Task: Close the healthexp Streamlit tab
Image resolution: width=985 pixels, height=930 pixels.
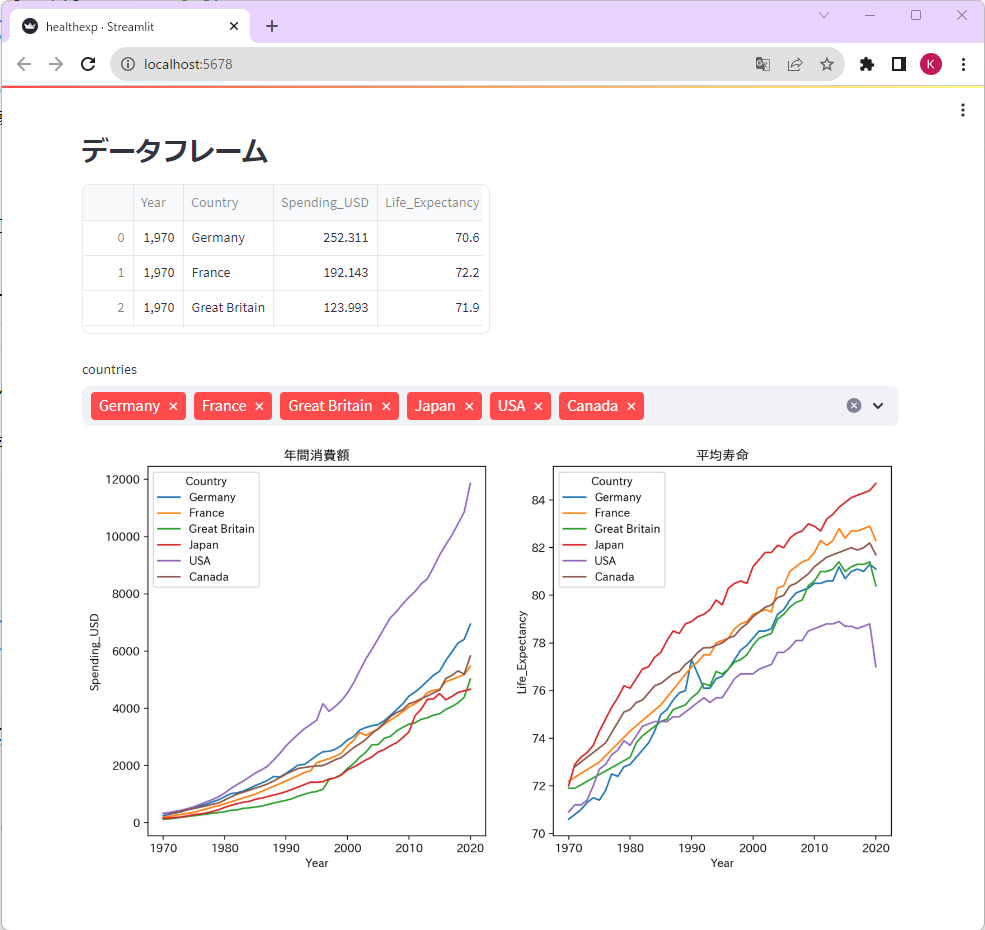Action: tap(234, 26)
